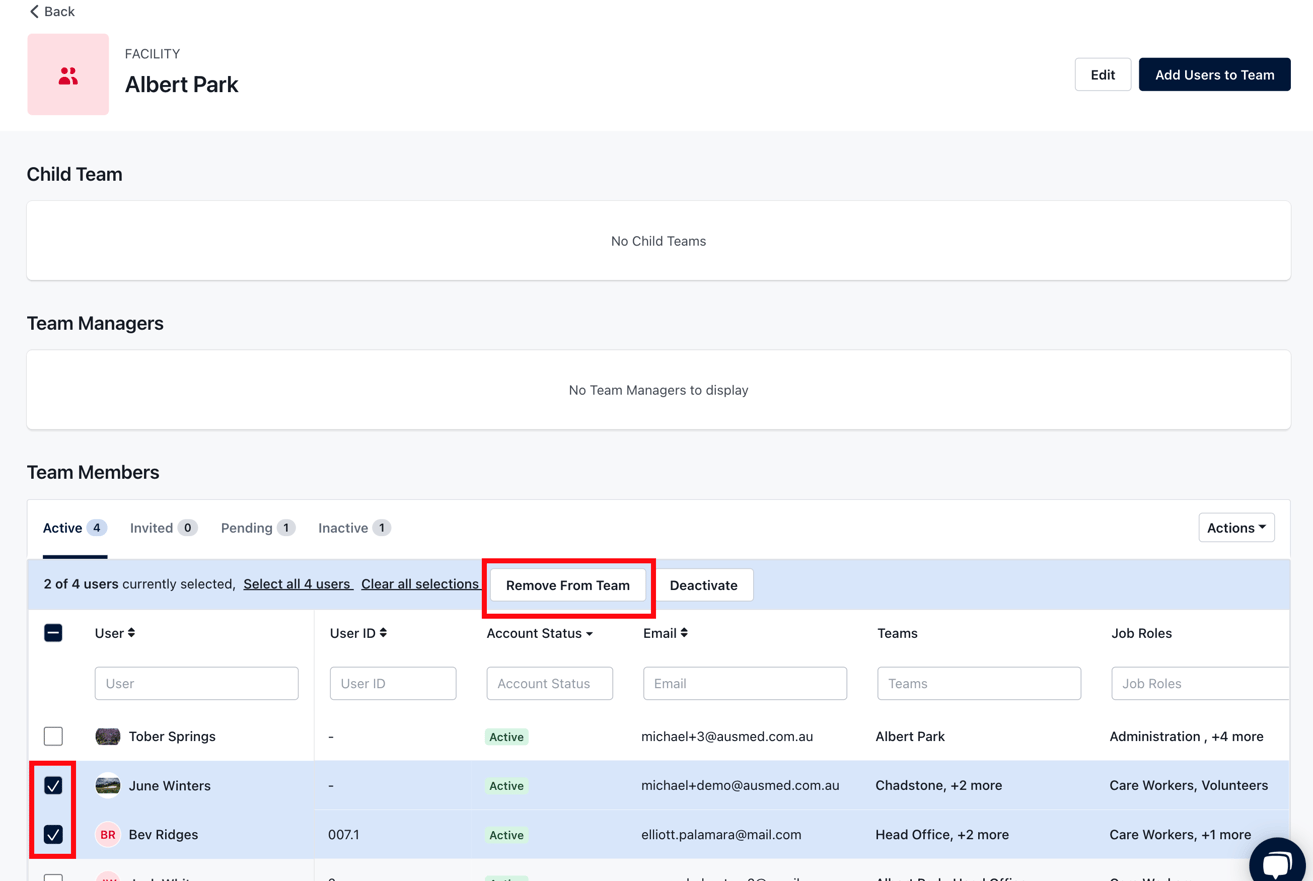Click Bev Ridges BR avatar
The image size is (1313, 881).
point(108,835)
